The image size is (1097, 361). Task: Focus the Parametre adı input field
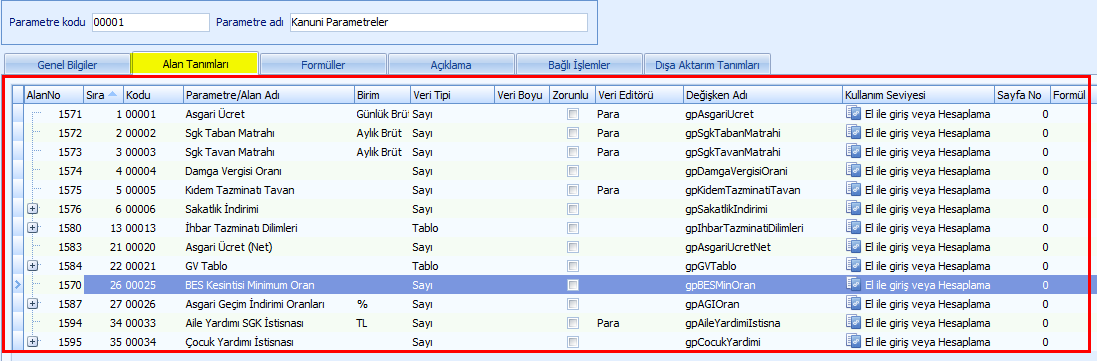438,22
